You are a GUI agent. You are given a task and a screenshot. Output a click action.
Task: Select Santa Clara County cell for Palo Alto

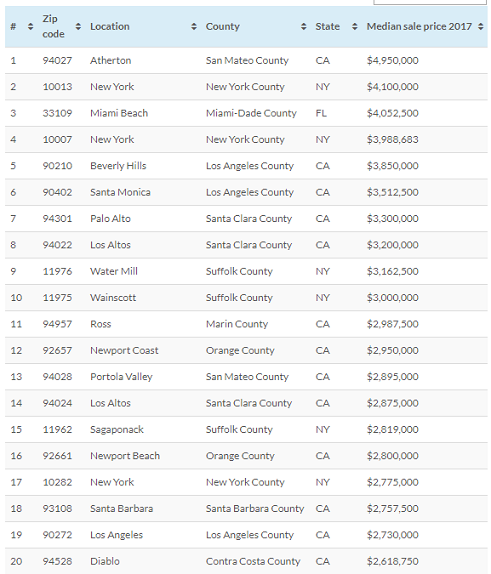(249, 219)
